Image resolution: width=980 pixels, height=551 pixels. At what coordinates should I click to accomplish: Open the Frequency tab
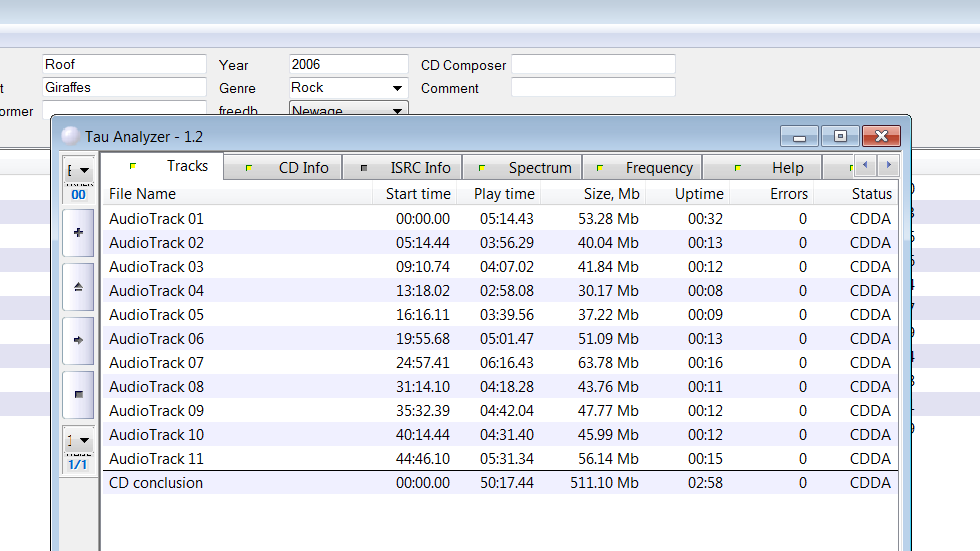click(x=642, y=167)
